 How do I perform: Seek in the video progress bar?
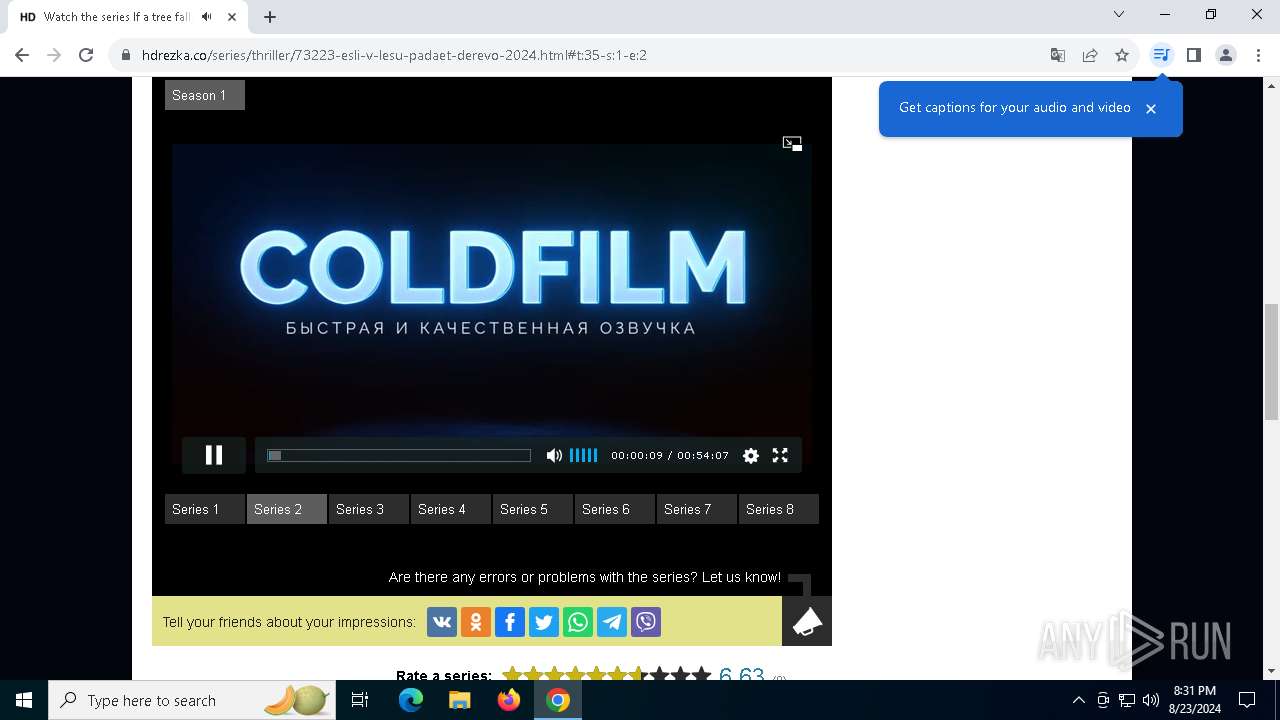pyautogui.click(x=399, y=455)
